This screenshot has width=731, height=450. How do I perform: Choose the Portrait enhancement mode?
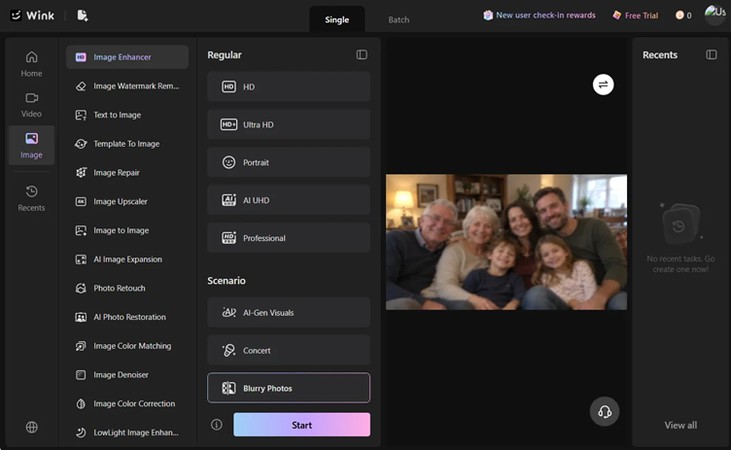coord(289,162)
